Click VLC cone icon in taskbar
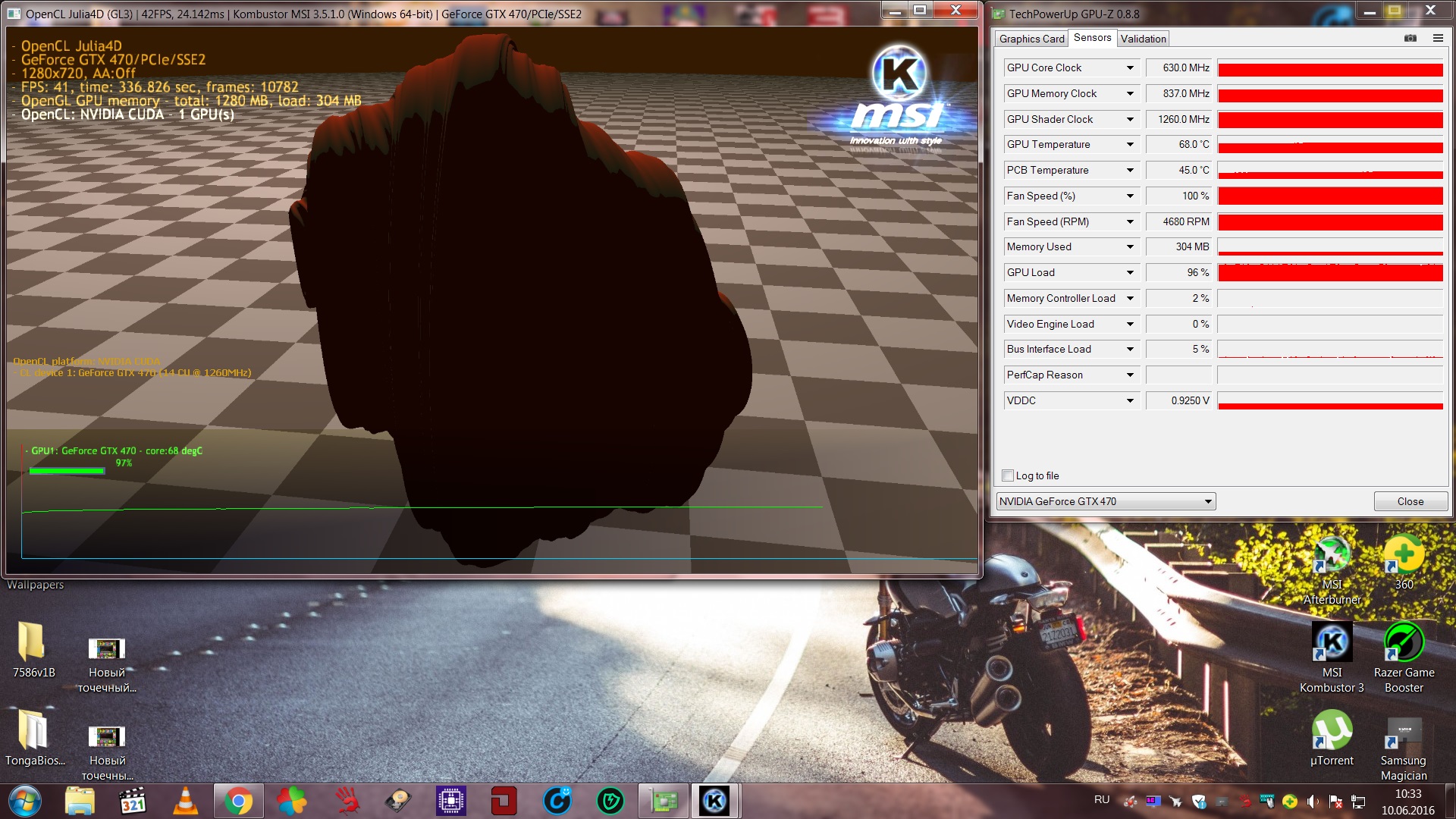Viewport: 1456px width, 819px height. point(185,801)
